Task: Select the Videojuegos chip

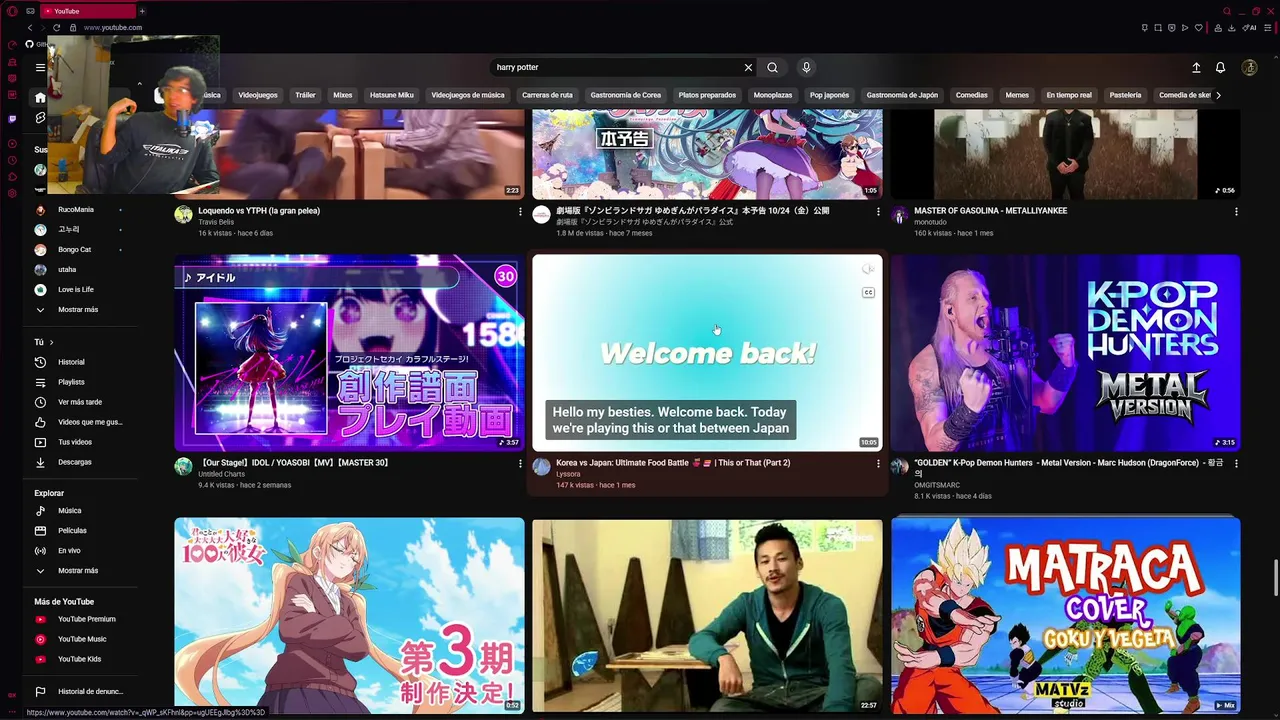Action: 258,95
